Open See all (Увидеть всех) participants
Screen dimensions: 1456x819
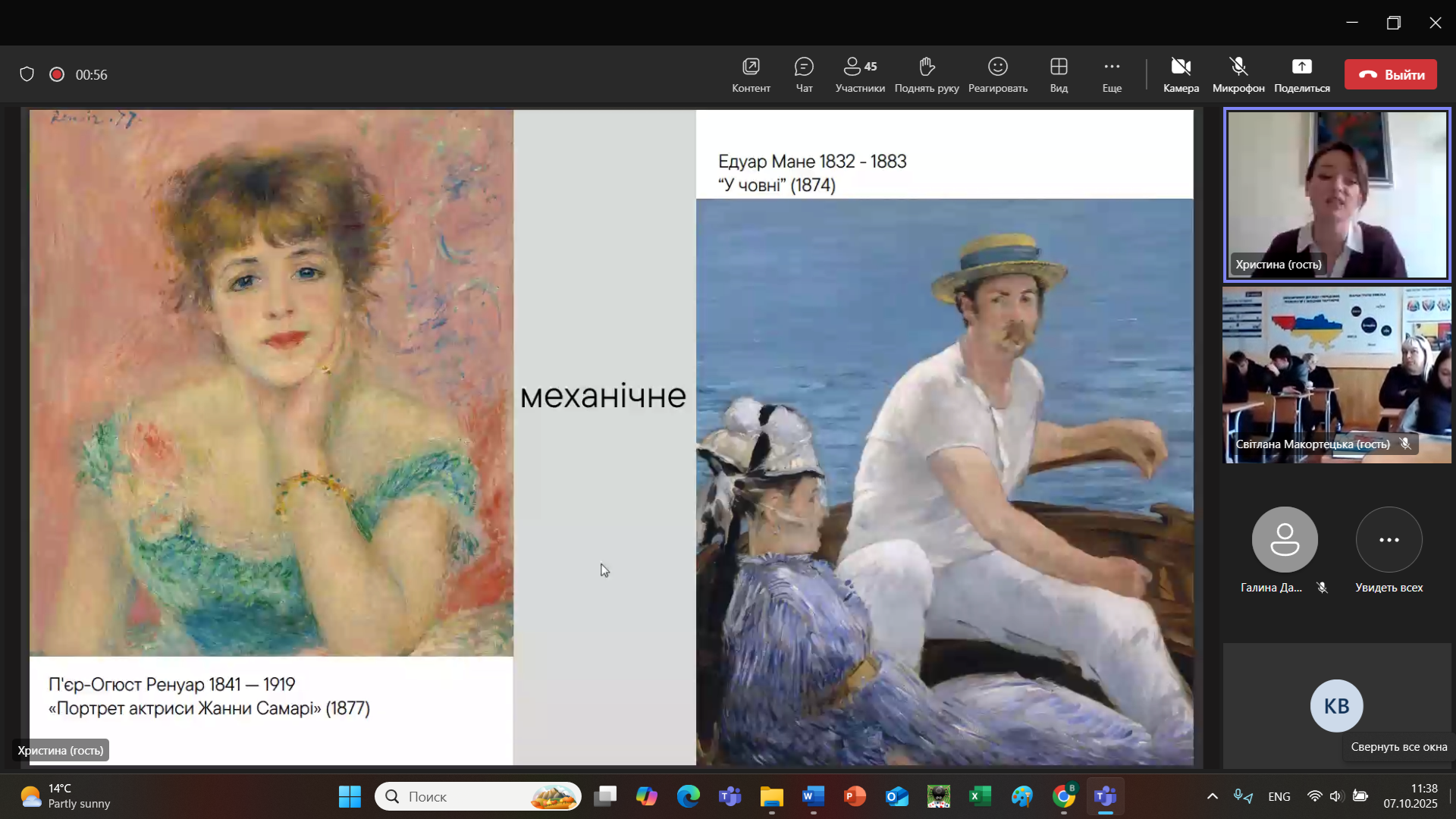click(x=1389, y=540)
